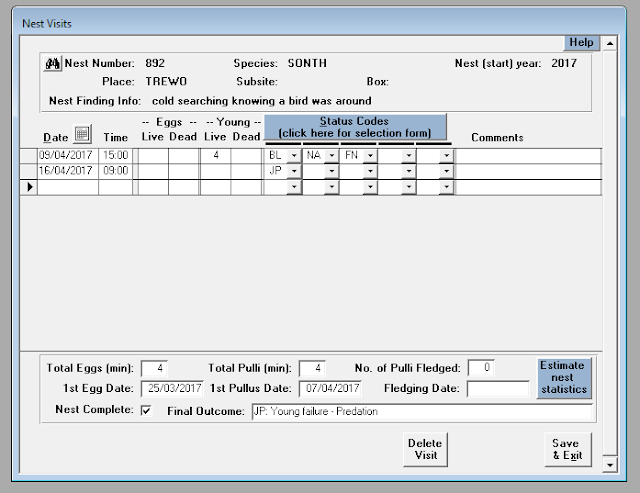Click the Date column header label
The image size is (640, 493).
click(56, 138)
